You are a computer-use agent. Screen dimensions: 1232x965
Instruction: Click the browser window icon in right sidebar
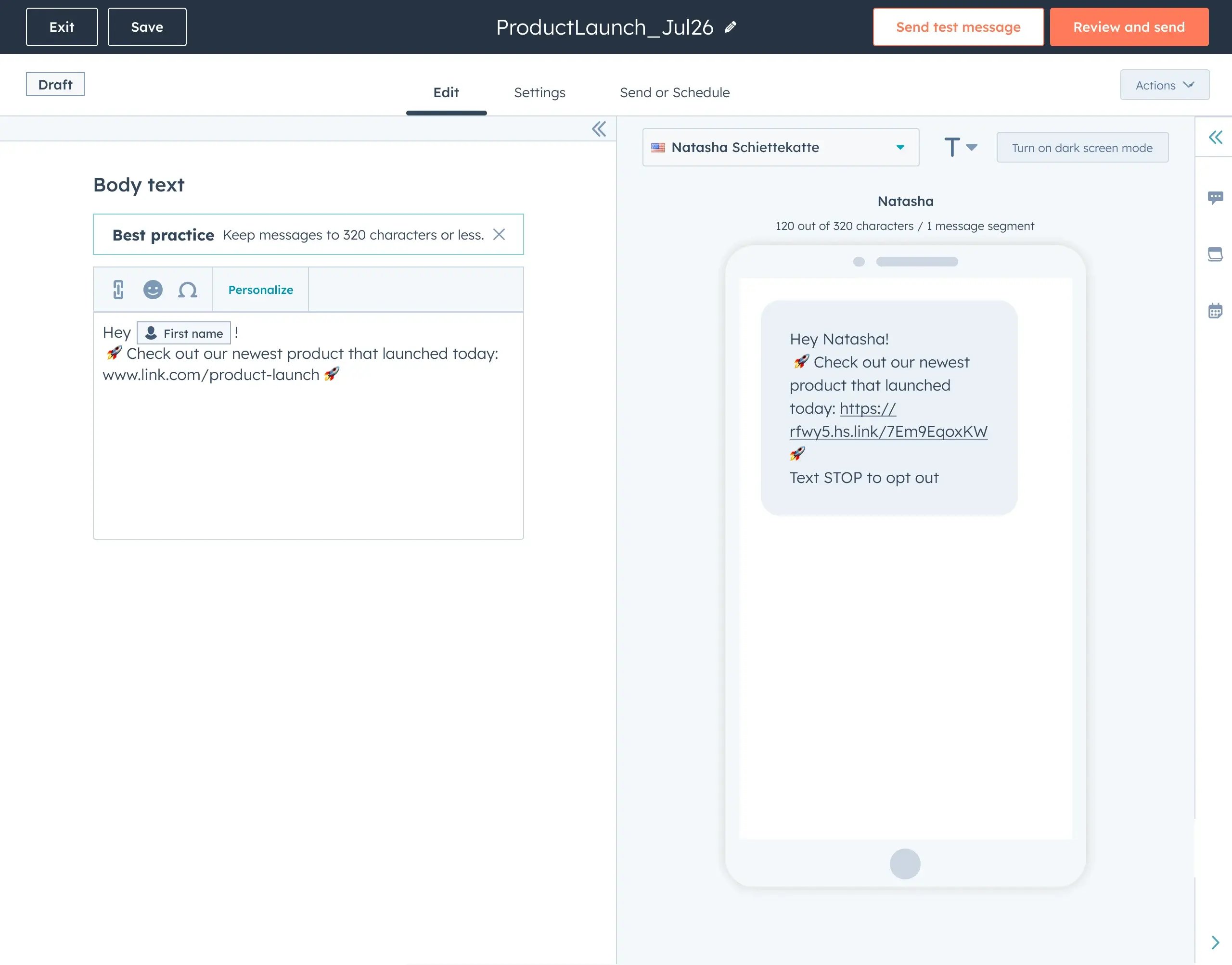point(1215,254)
